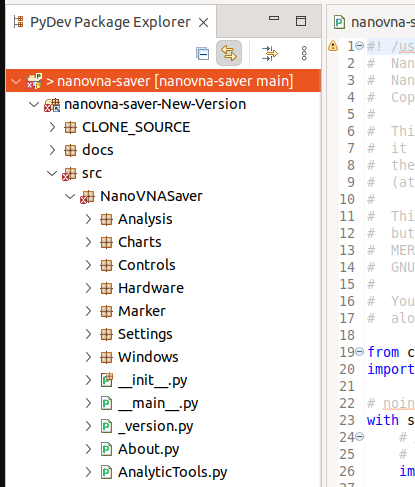Expand the Settings package
The width and height of the screenshot is (415, 487).
coord(88,334)
